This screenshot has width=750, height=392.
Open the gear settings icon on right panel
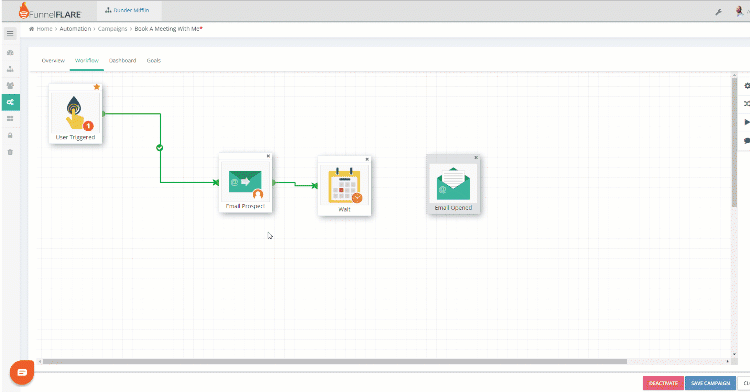(747, 86)
